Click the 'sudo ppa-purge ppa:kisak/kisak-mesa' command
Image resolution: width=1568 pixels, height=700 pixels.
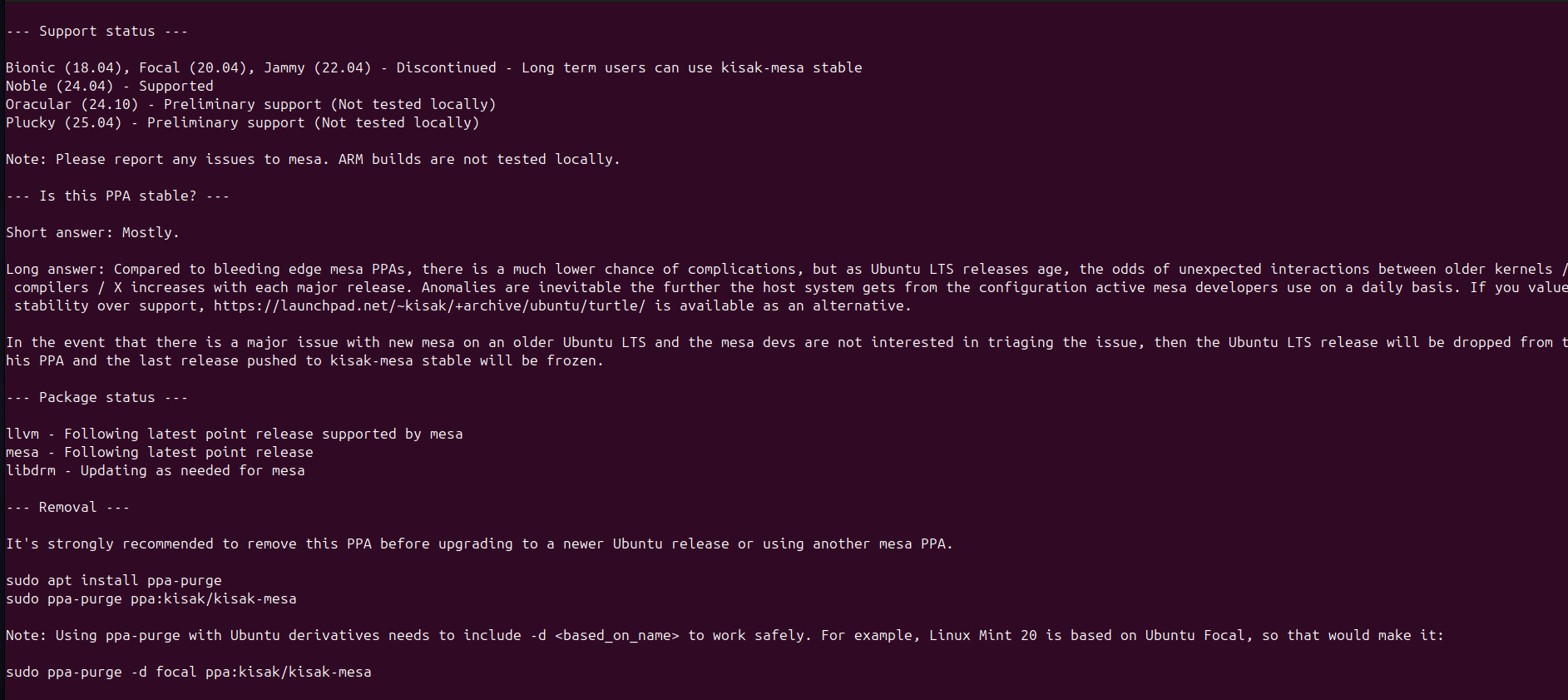coord(151,598)
